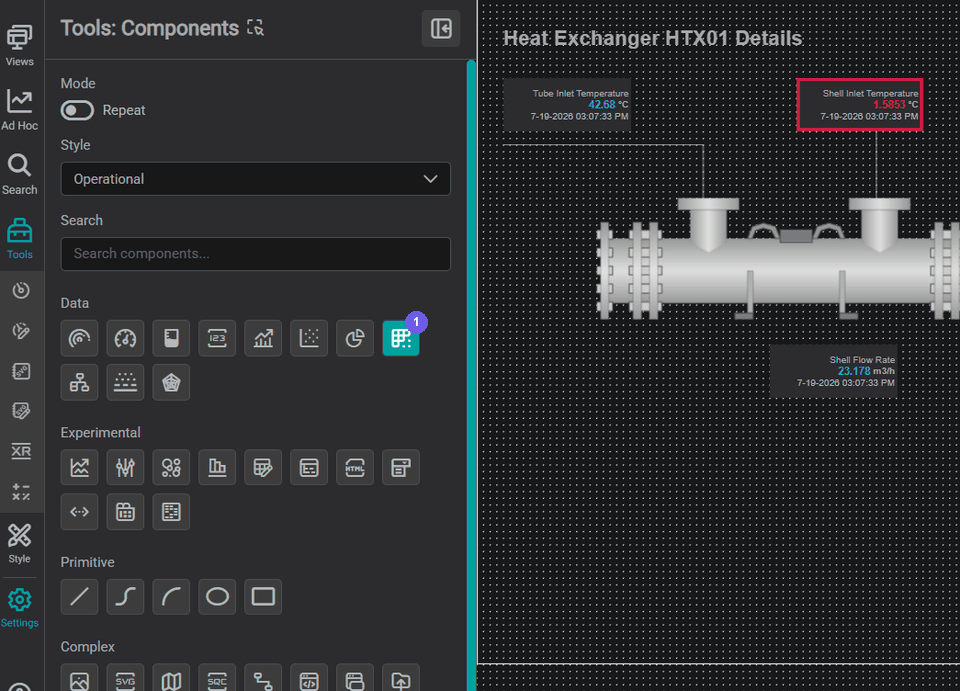The height and width of the screenshot is (691, 960).
Task: Click the stopwatch edit sidebar icon
Action: (21, 331)
